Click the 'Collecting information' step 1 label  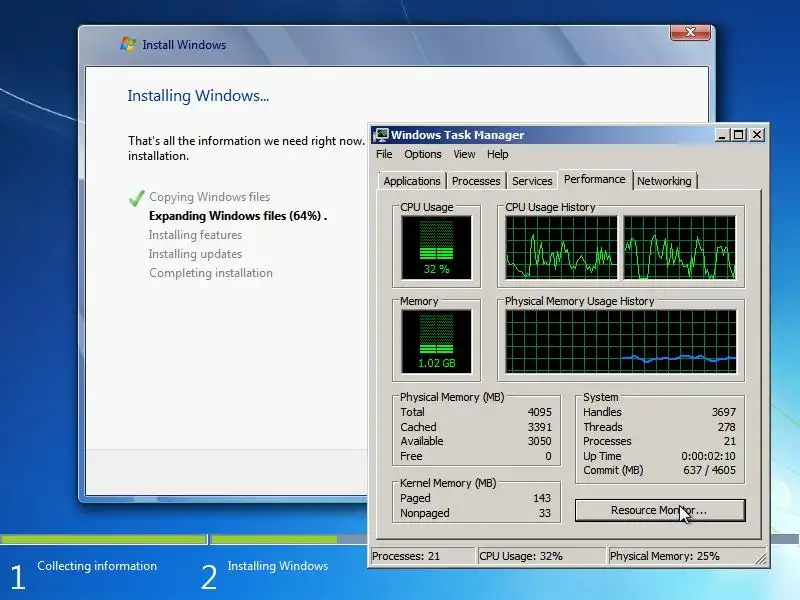(97, 566)
